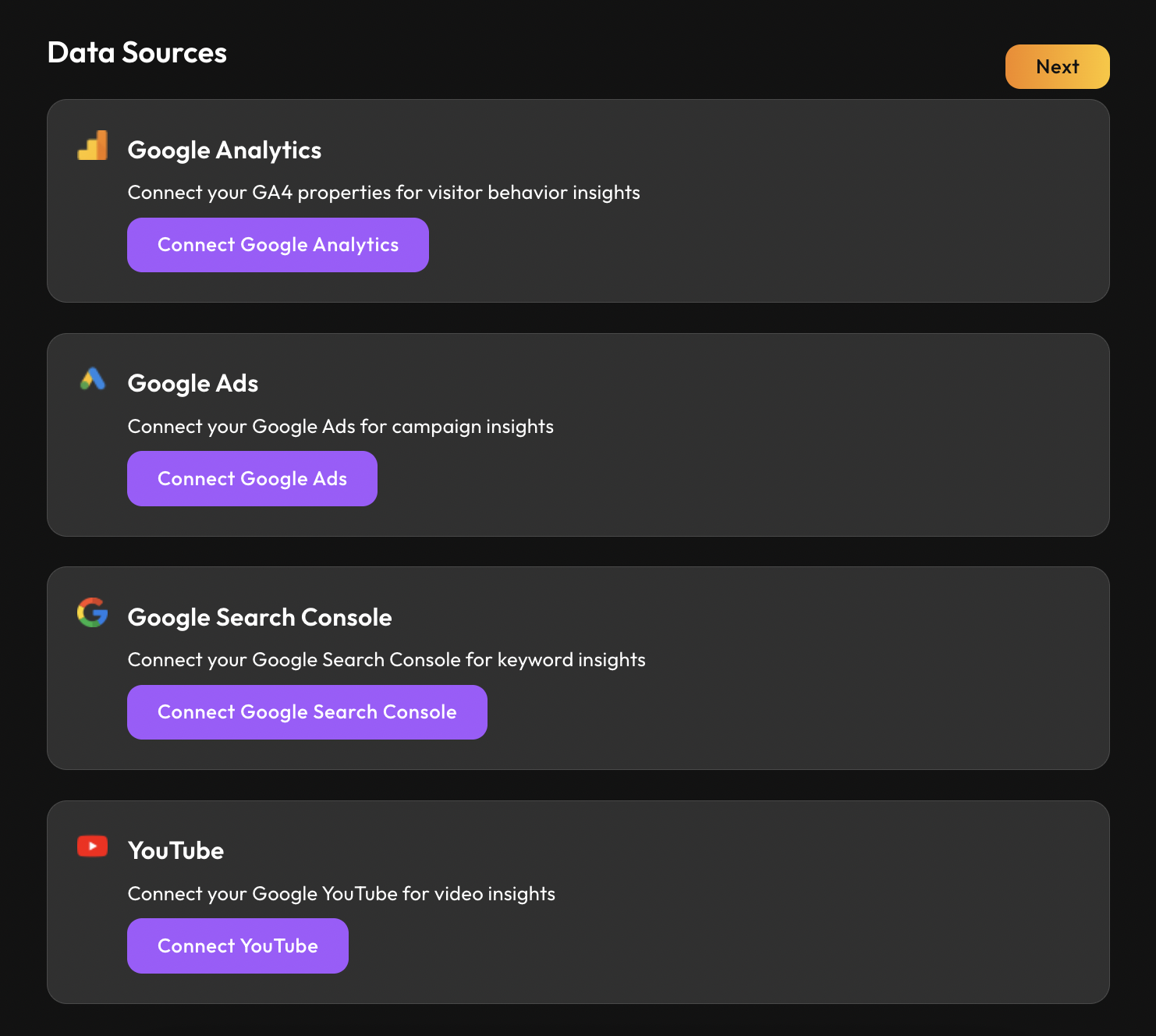
Task: Click the Google Search Console title
Action: click(259, 617)
